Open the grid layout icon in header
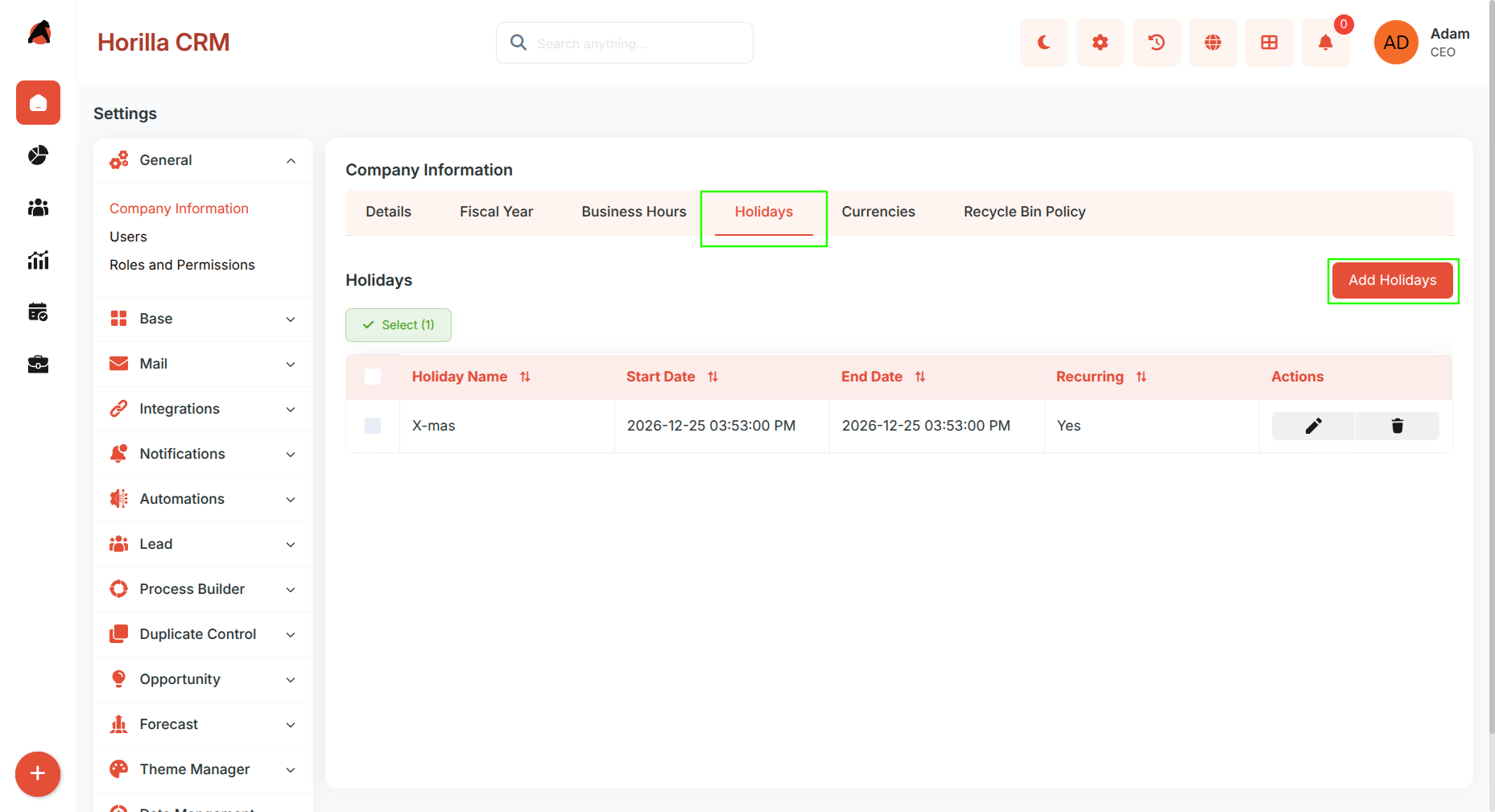This screenshot has width=1495, height=812. tap(1270, 43)
